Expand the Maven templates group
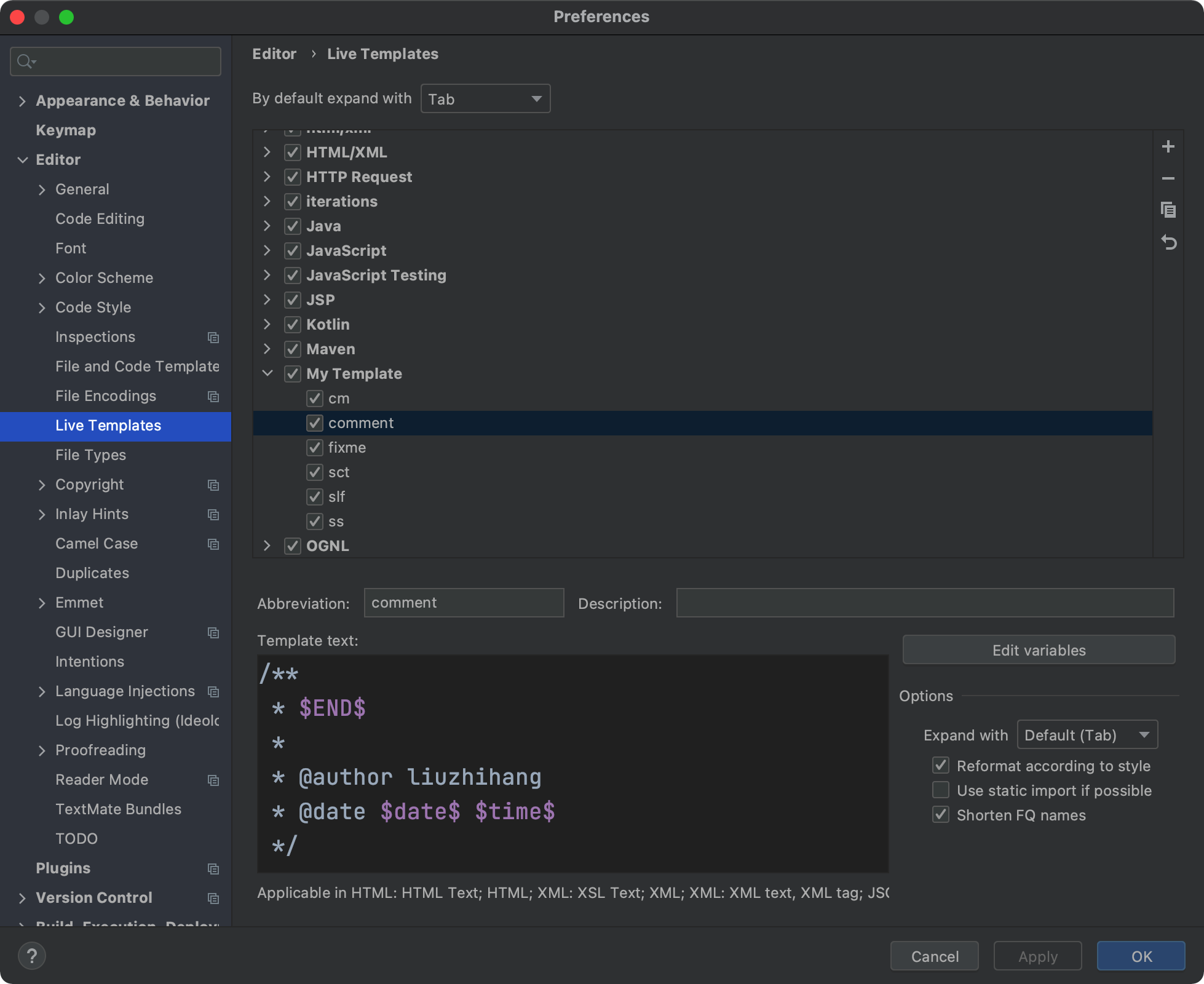Screen dimensions: 1204x984 [x=269, y=349]
